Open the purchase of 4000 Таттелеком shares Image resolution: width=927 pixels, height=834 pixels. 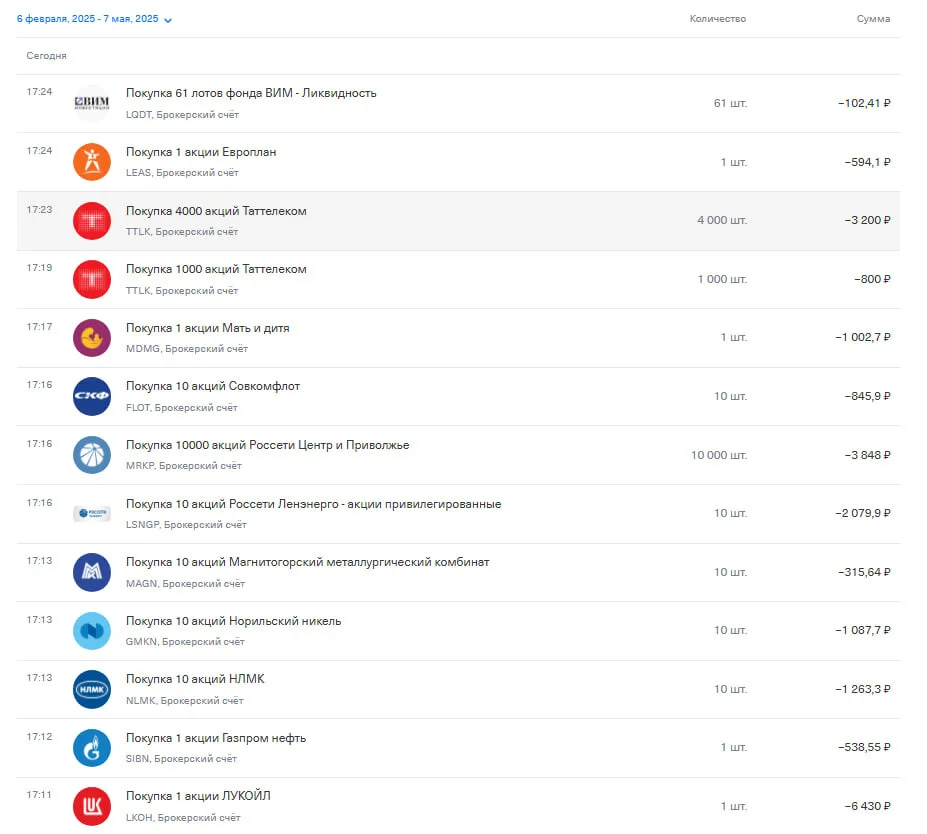click(x=458, y=220)
